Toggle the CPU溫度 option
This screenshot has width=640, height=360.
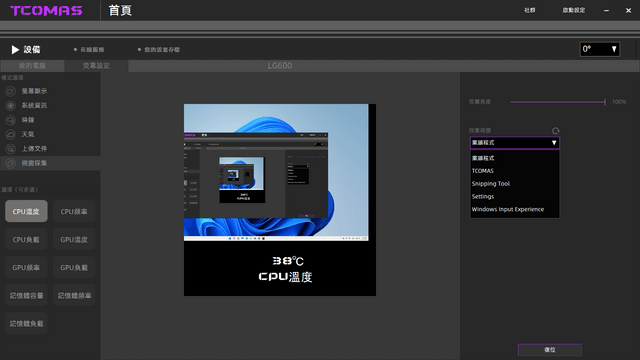point(26,211)
